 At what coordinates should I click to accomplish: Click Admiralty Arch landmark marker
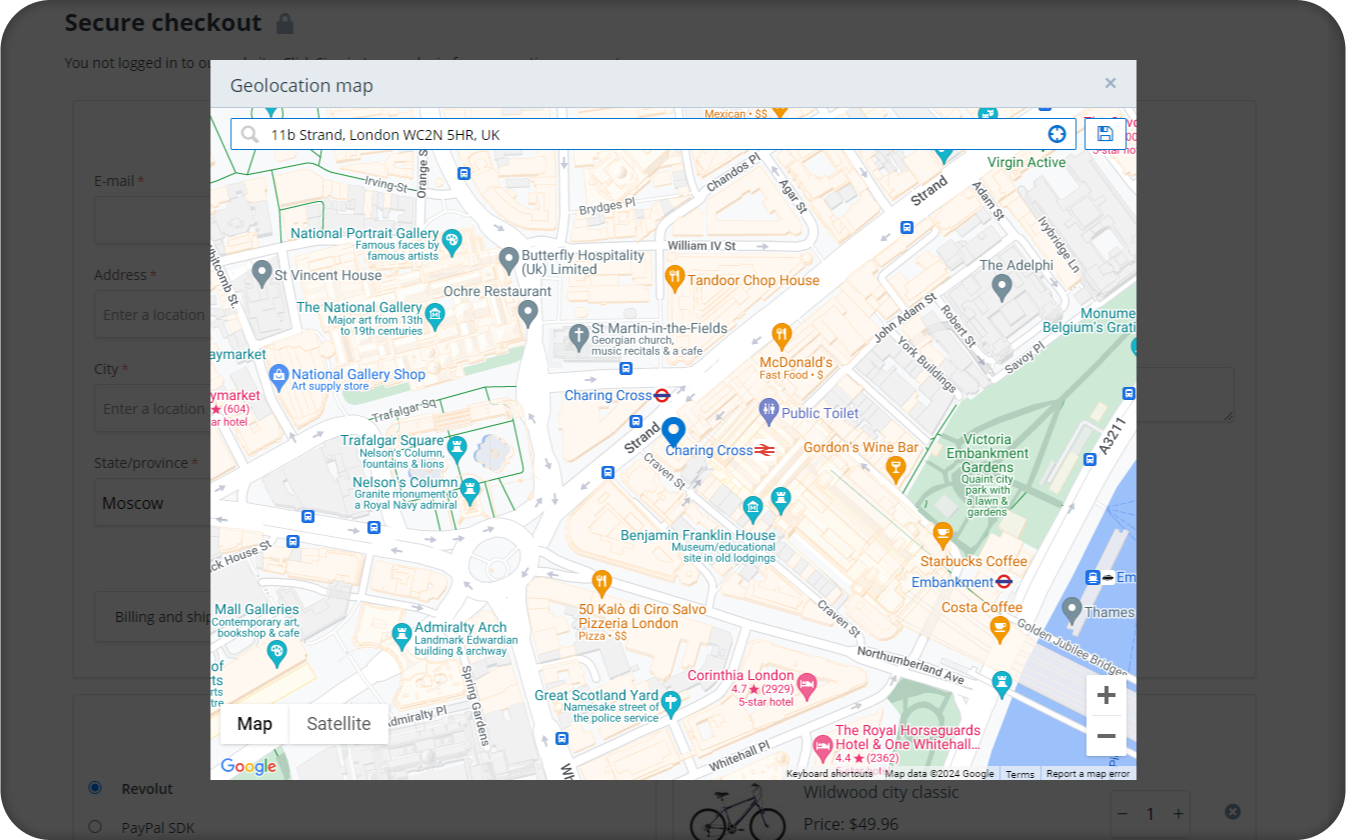[401, 635]
